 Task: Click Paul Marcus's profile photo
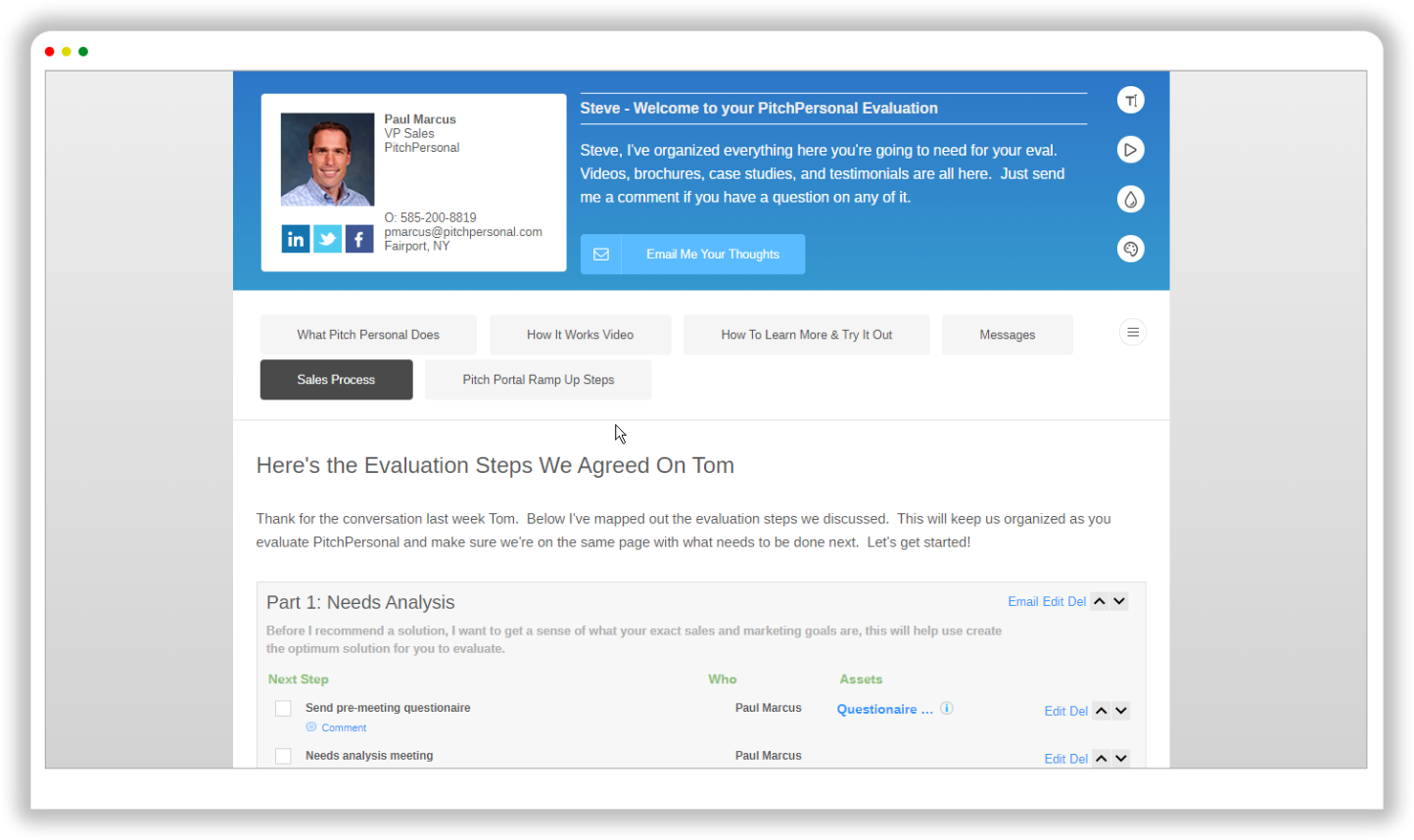pyautogui.click(x=327, y=160)
